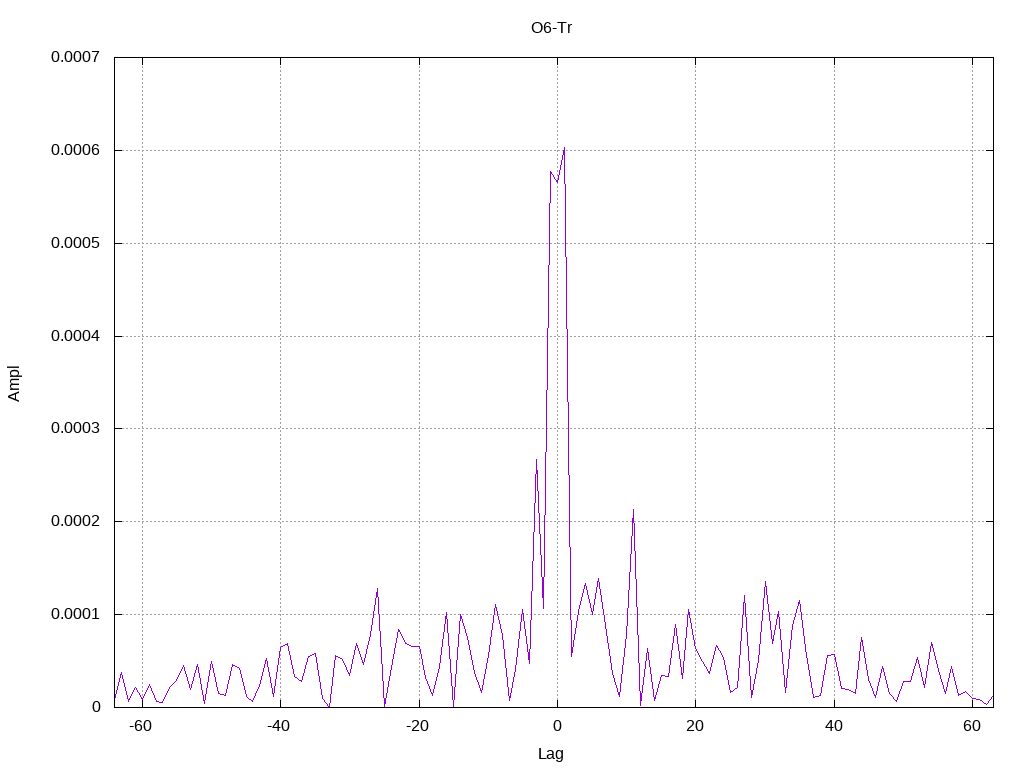Click y-axis tick label 0.0004
This screenshot has width=1024, height=768.
pos(76,336)
